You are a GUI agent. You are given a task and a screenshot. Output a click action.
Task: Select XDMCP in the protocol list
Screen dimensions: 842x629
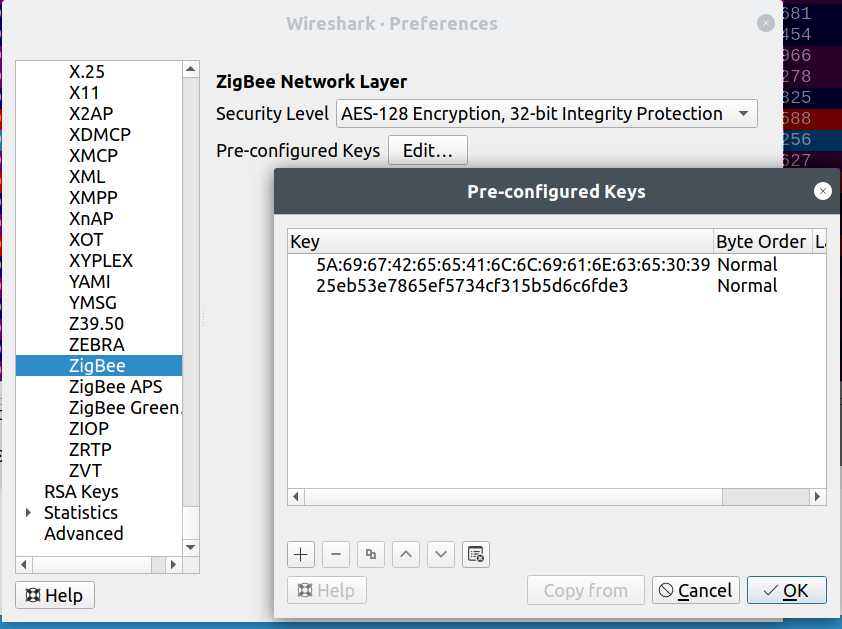point(100,135)
